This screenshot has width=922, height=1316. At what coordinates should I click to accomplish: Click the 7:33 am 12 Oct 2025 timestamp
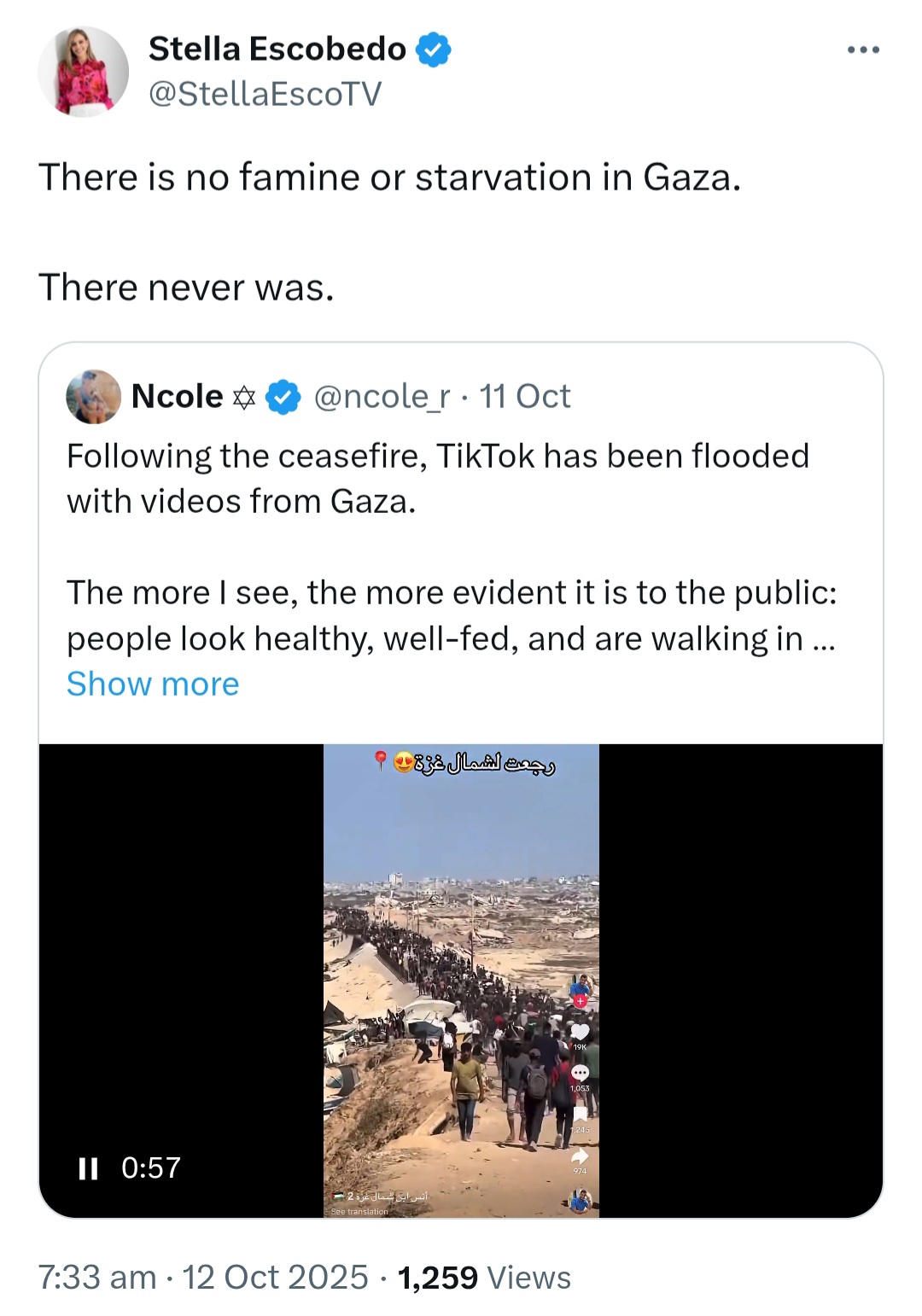click(203, 1278)
